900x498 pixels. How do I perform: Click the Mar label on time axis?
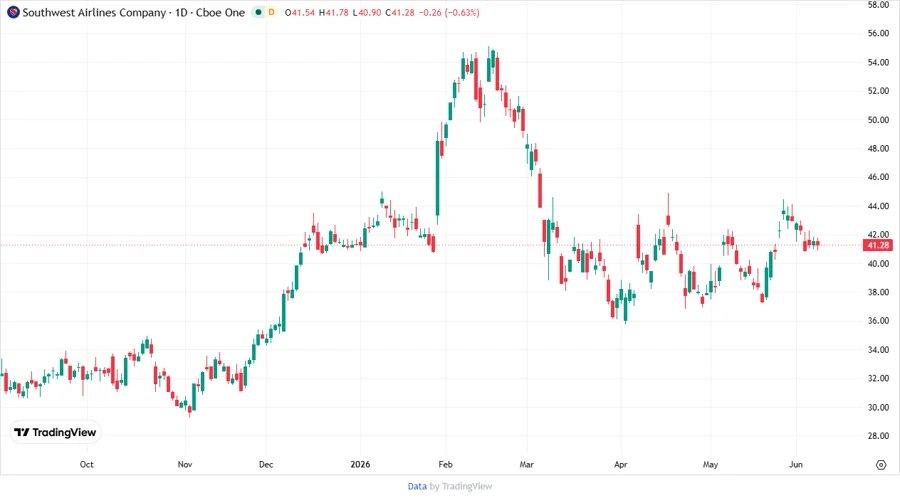pyautogui.click(x=526, y=464)
